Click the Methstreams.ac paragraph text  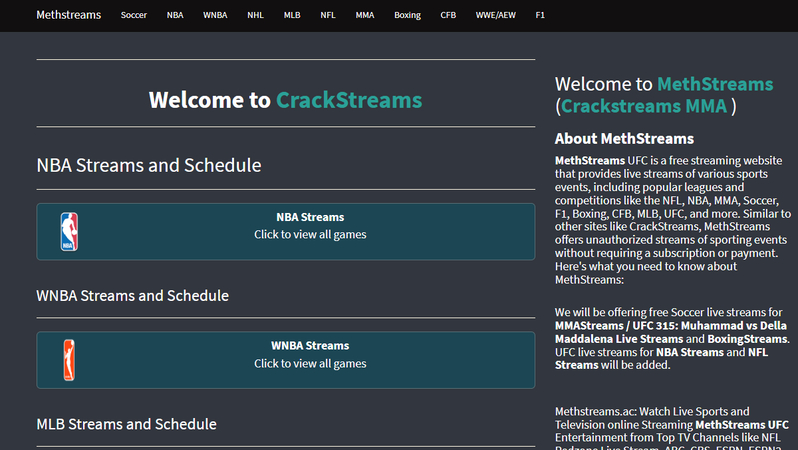coord(672,428)
